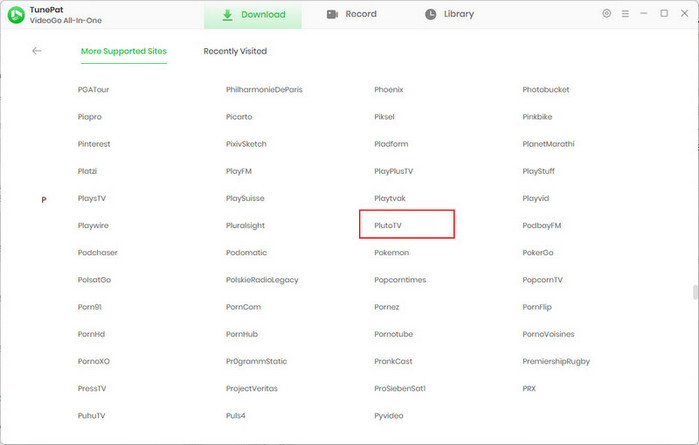Select the More Supported Sites tab
This screenshot has height=445, width=699.
(x=124, y=51)
